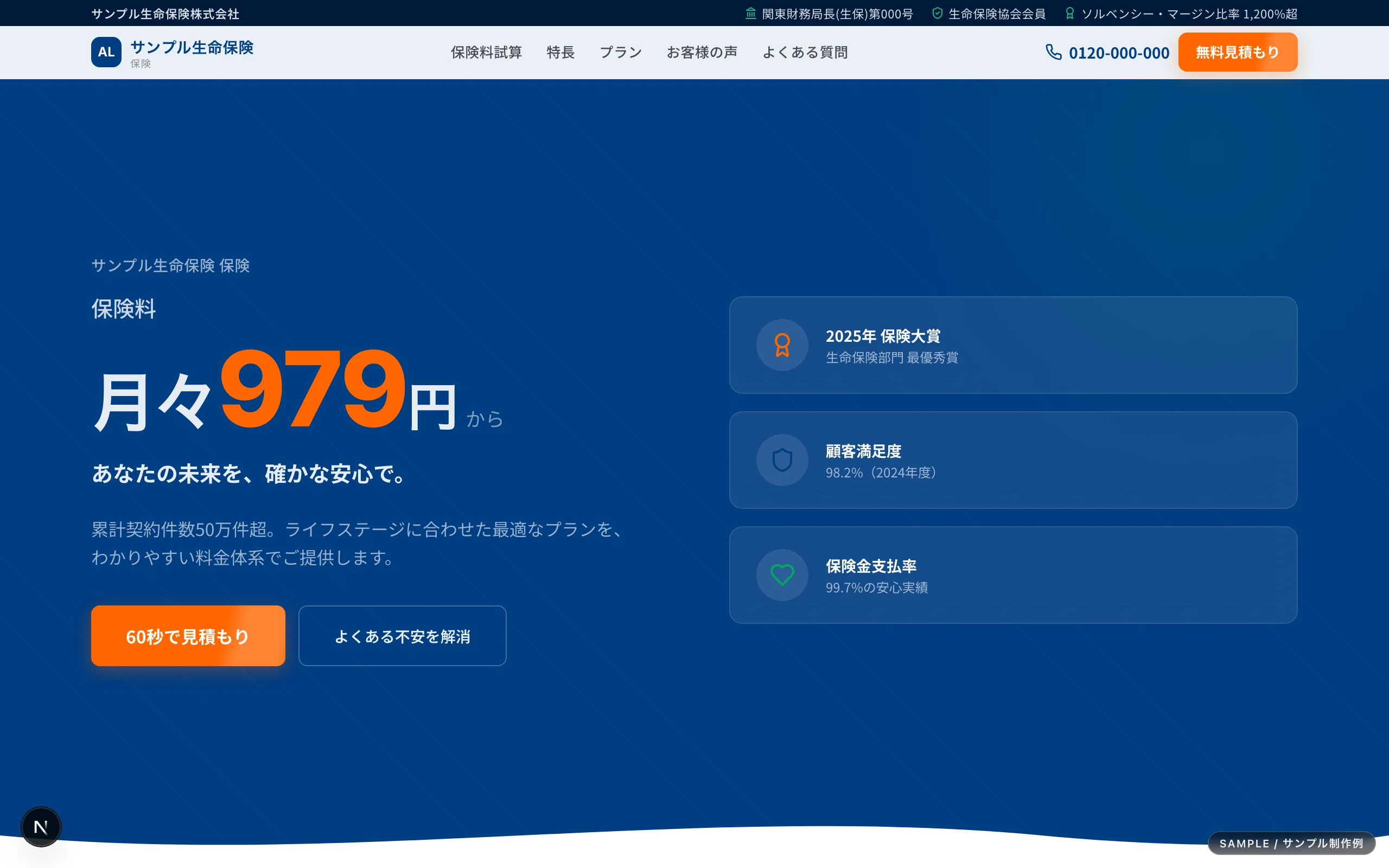Click the 99.7%の安心実績 text
The image size is (1389, 868).
[x=876, y=588]
